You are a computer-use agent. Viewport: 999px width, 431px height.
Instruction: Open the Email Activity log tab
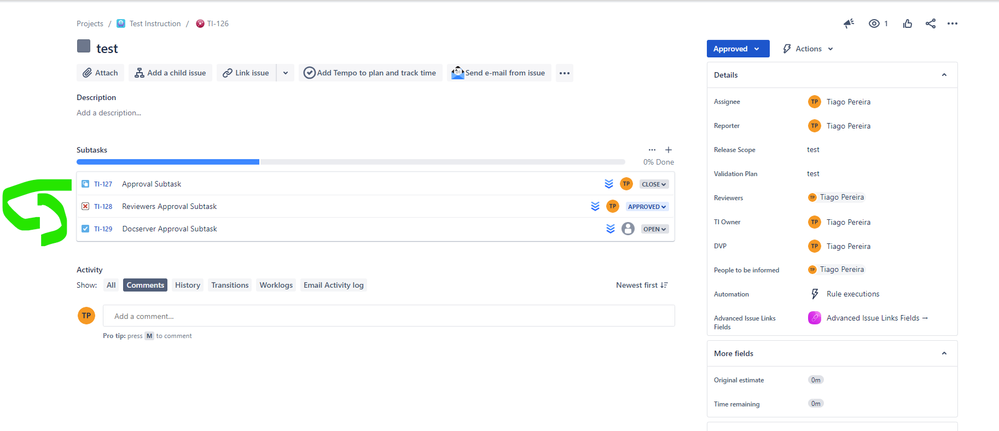(333, 285)
